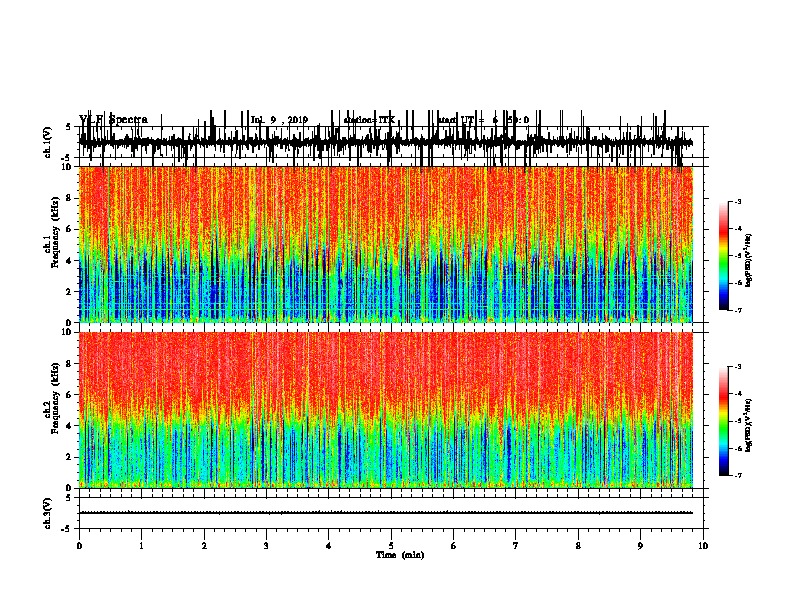Viewport: 792px width, 612px height.
Task: Click the '6' kHz tick on ch.1 axis
Action: (x=69, y=229)
